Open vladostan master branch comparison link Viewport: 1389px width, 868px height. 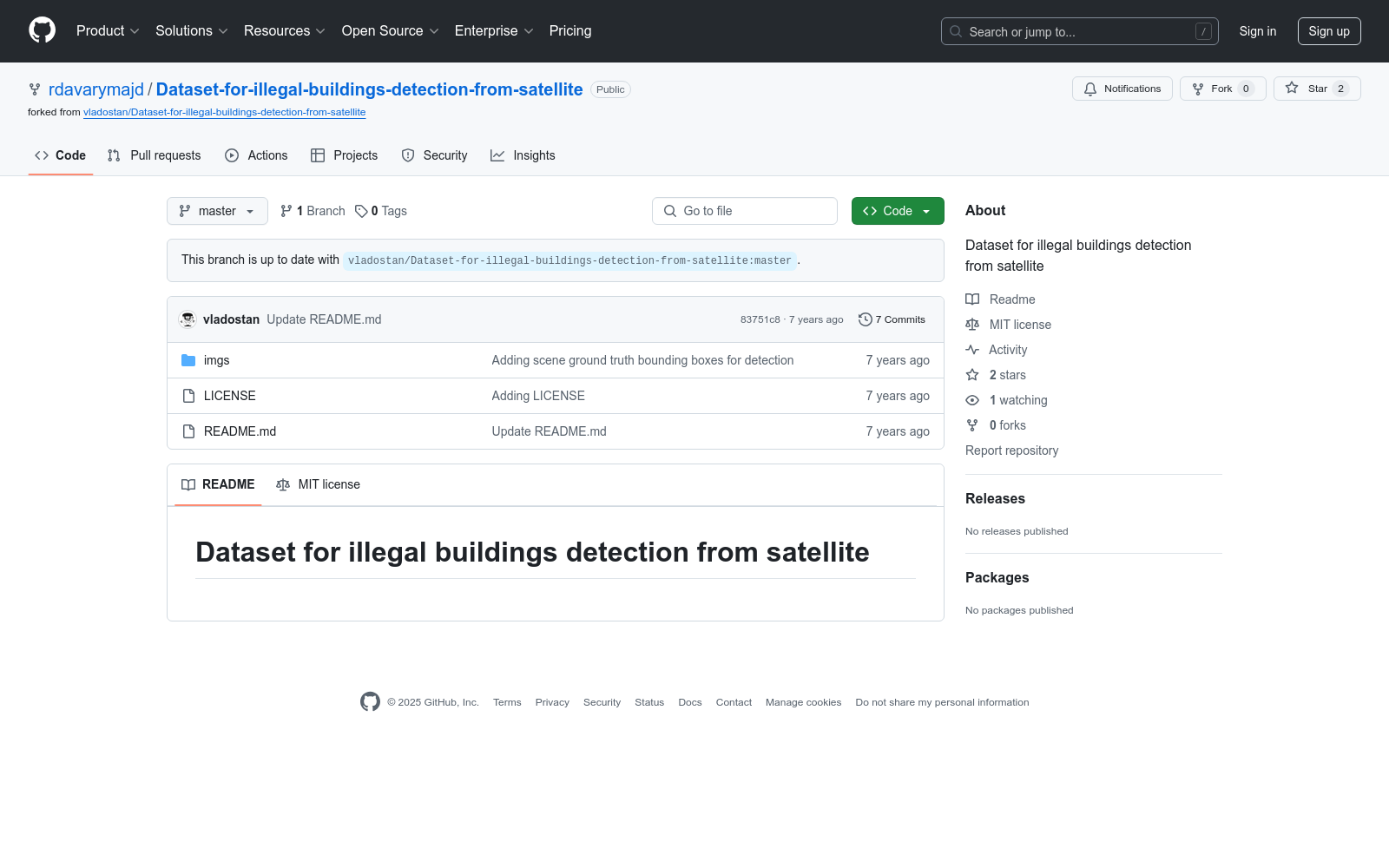pos(569,260)
